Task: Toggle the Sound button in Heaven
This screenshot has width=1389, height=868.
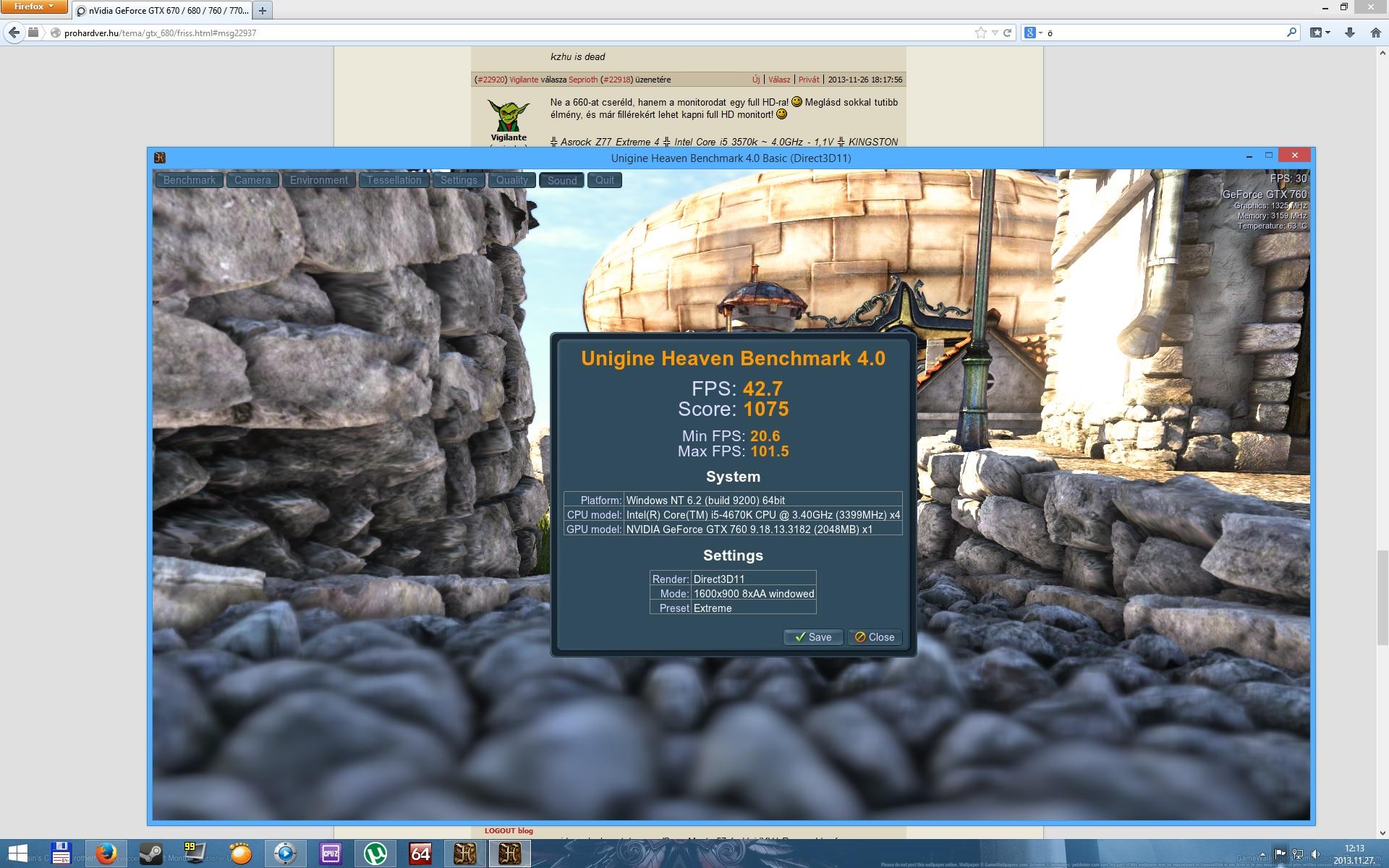Action: click(561, 180)
